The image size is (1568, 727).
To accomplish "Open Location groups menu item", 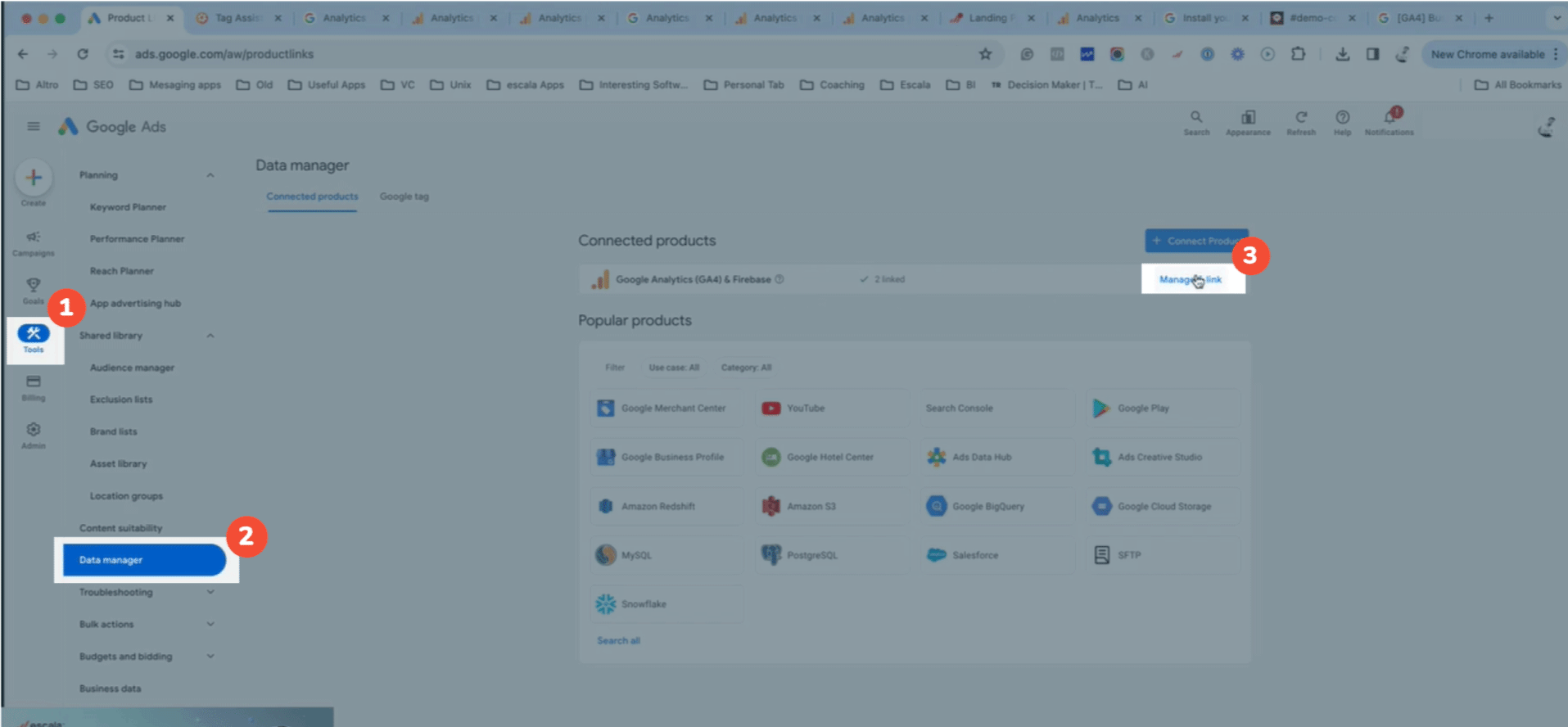I will click(126, 496).
